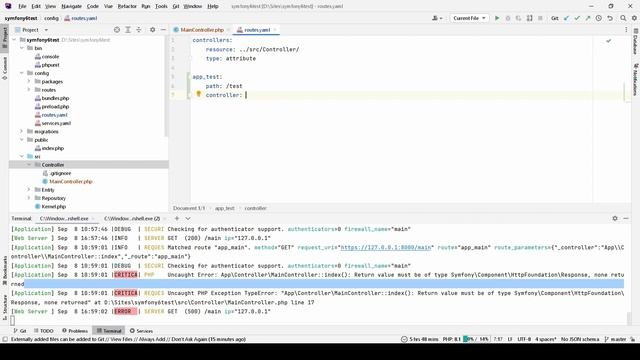Open editor tabs more options (three dots)
This screenshot has width=640, height=360.
click(x=626, y=30)
